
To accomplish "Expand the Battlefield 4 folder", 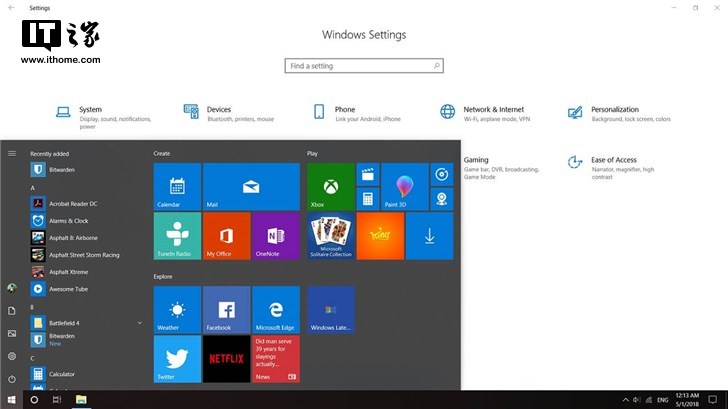I will pyautogui.click(x=140, y=323).
